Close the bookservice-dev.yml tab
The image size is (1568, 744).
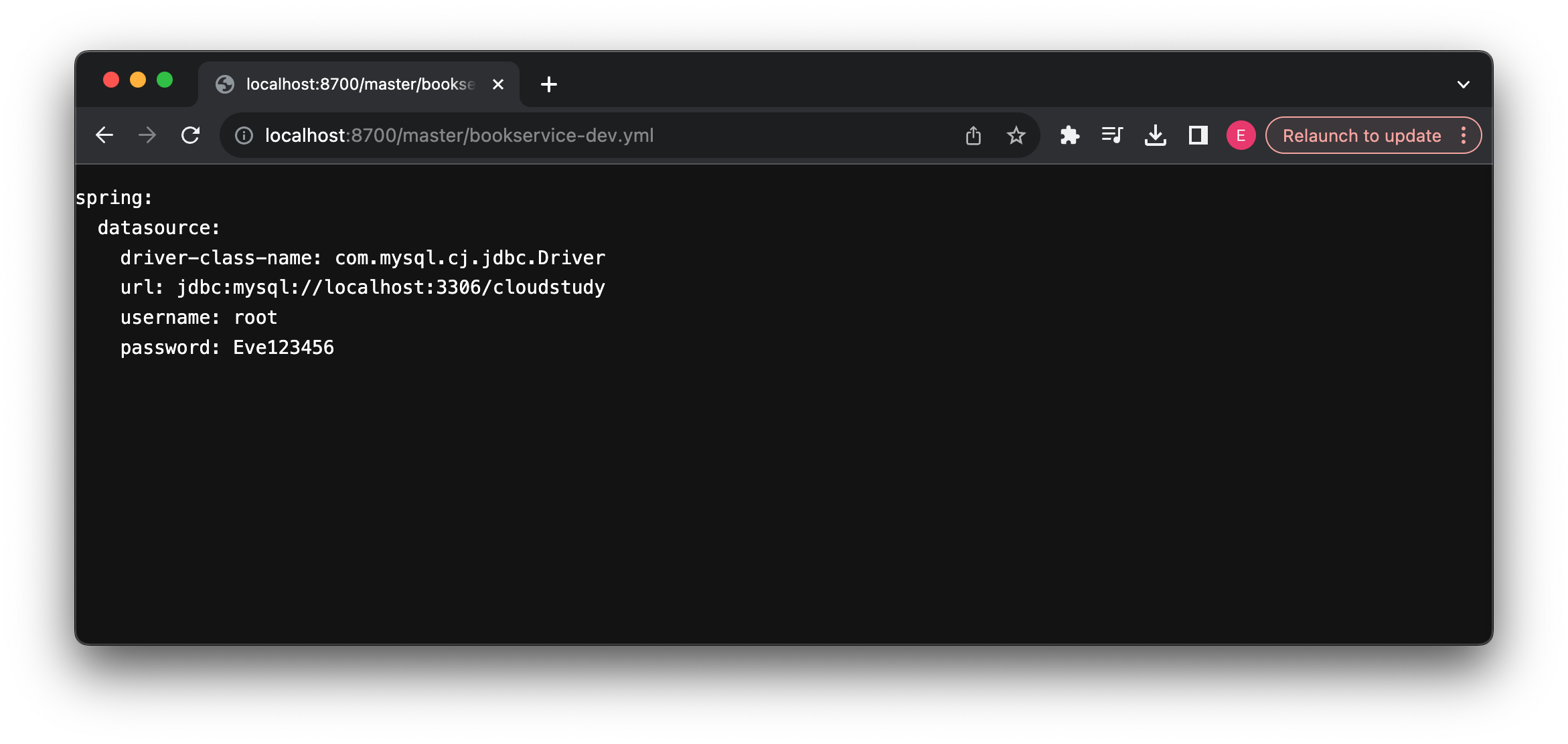point(498,84)
